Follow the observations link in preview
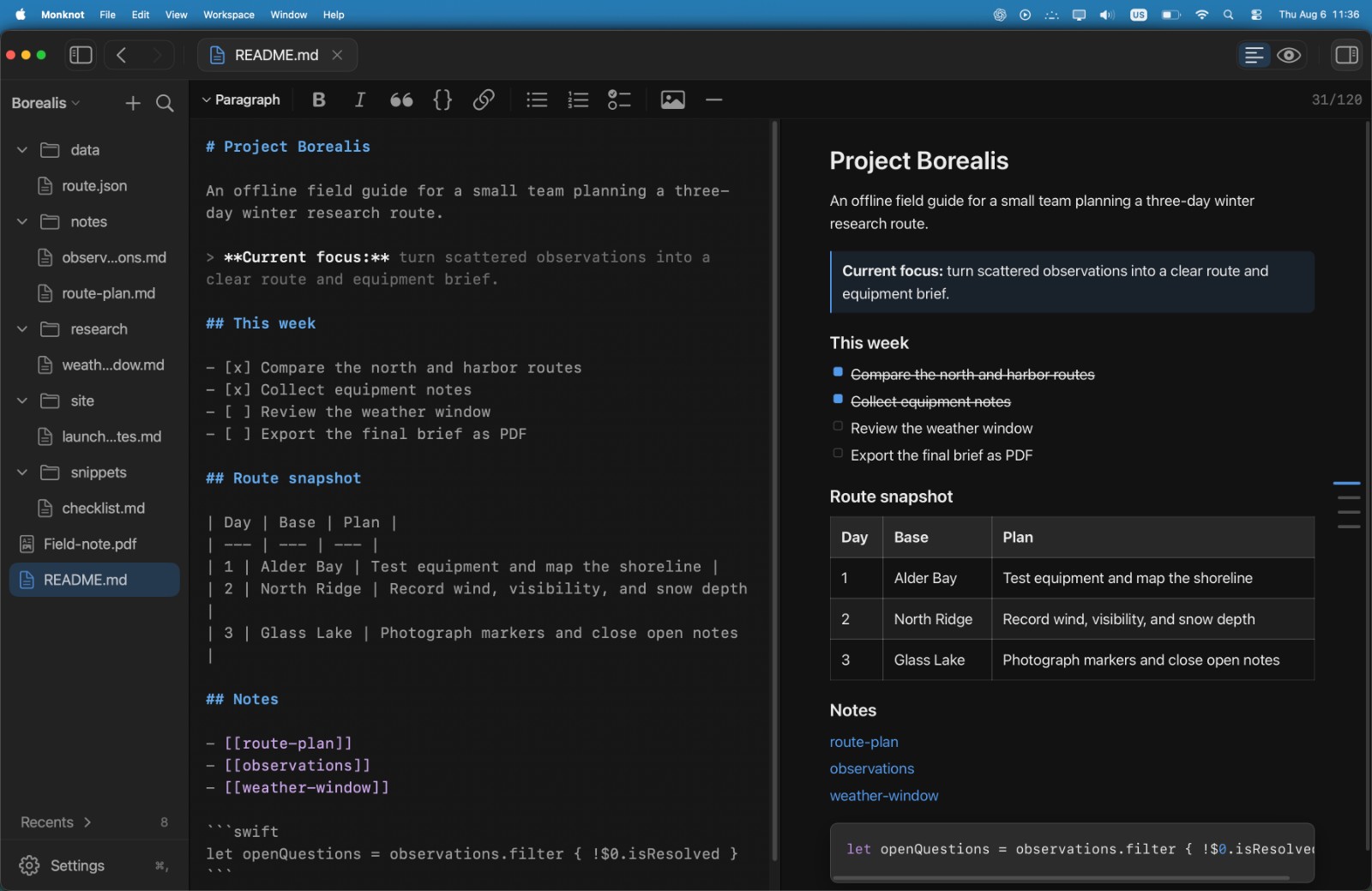The image size is (1372, 891). click(x=871, y=768)
